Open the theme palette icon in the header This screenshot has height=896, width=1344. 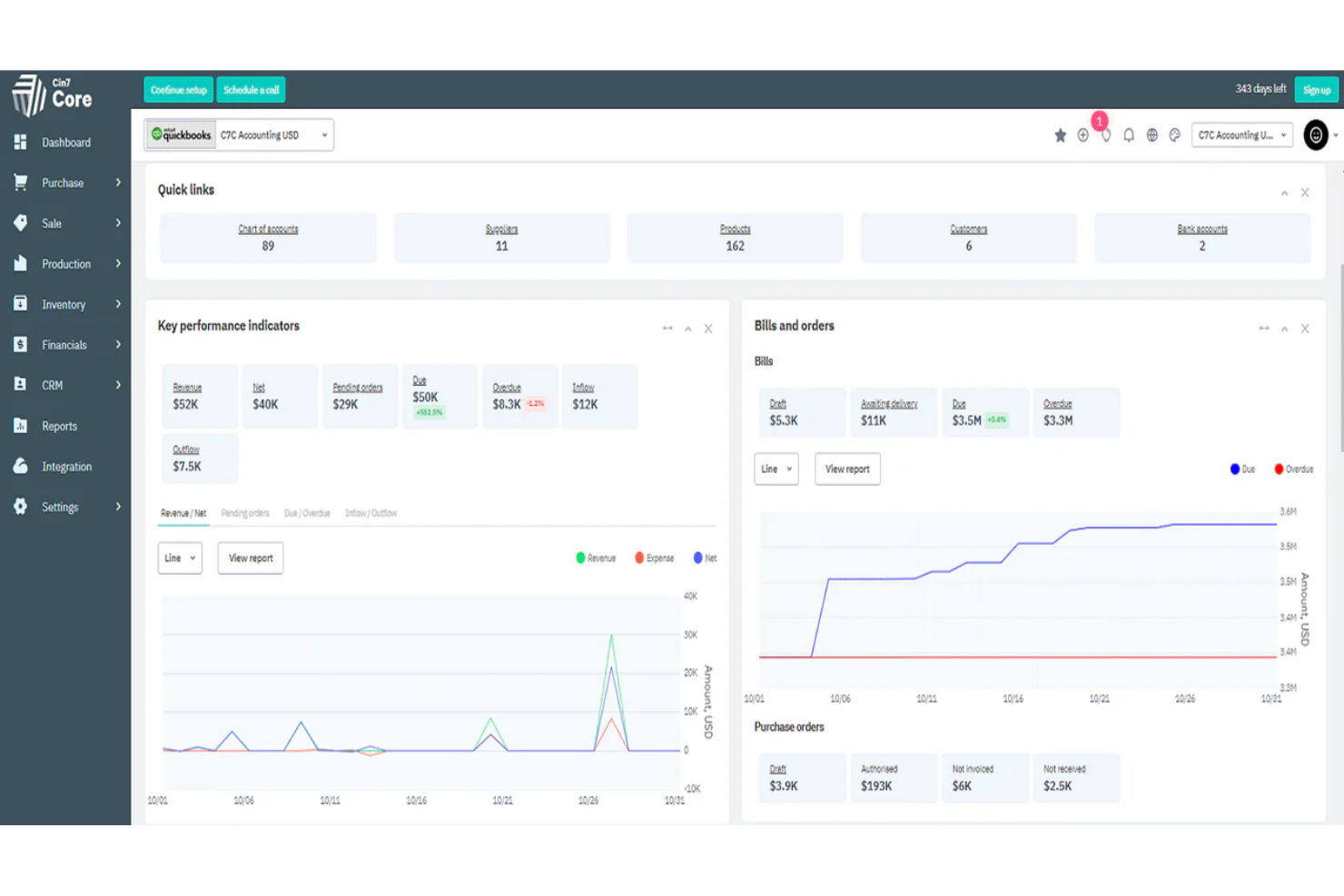pyautogui.click(x=1174, y=134)
